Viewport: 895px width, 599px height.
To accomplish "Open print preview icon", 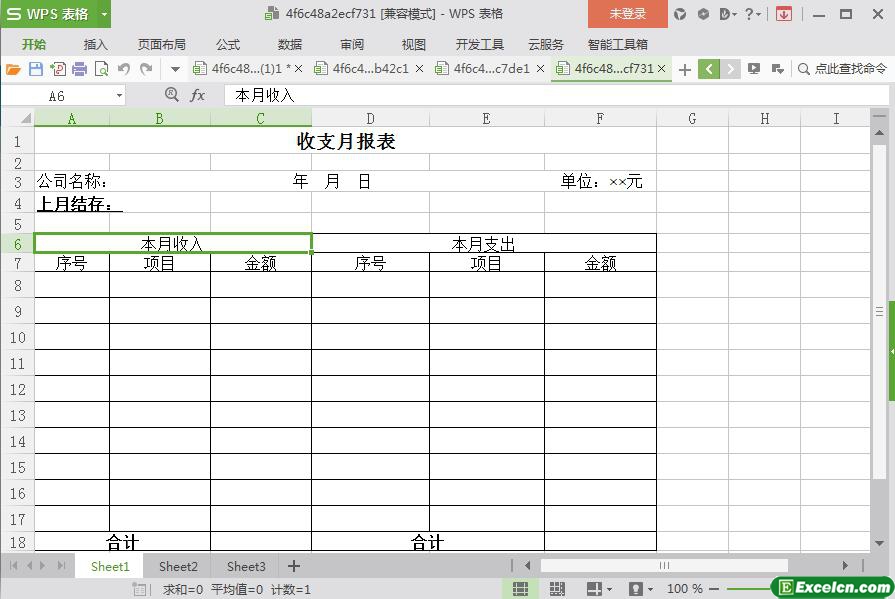I will pos(102,69).
